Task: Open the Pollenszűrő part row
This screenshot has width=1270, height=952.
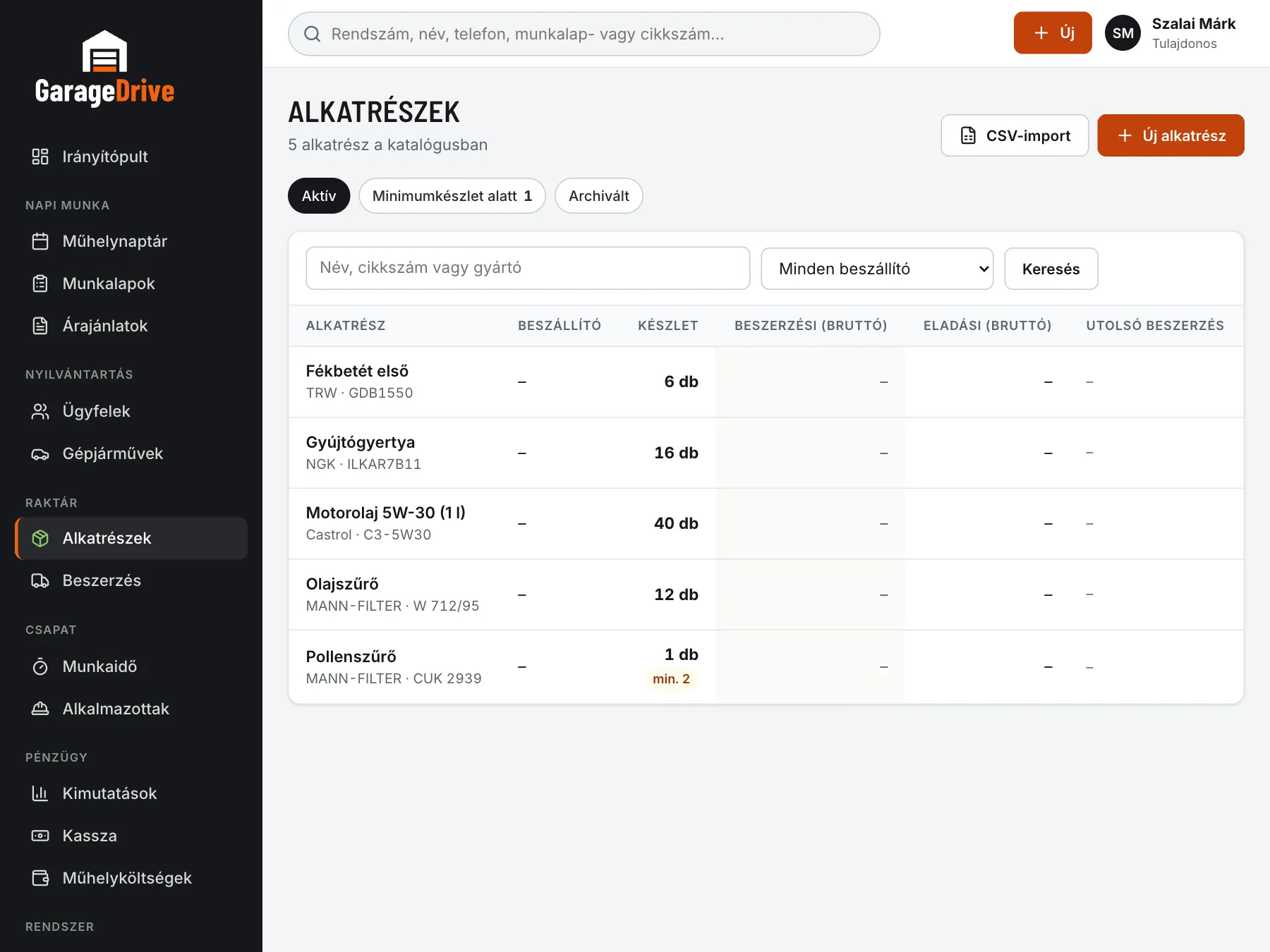Action: pos(766,667)
